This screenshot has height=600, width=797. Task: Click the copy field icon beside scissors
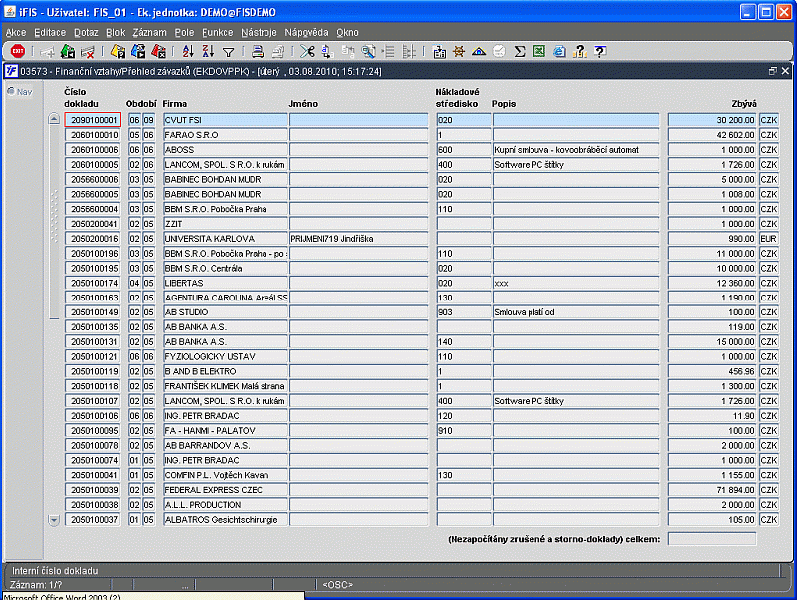pos(327,51)
